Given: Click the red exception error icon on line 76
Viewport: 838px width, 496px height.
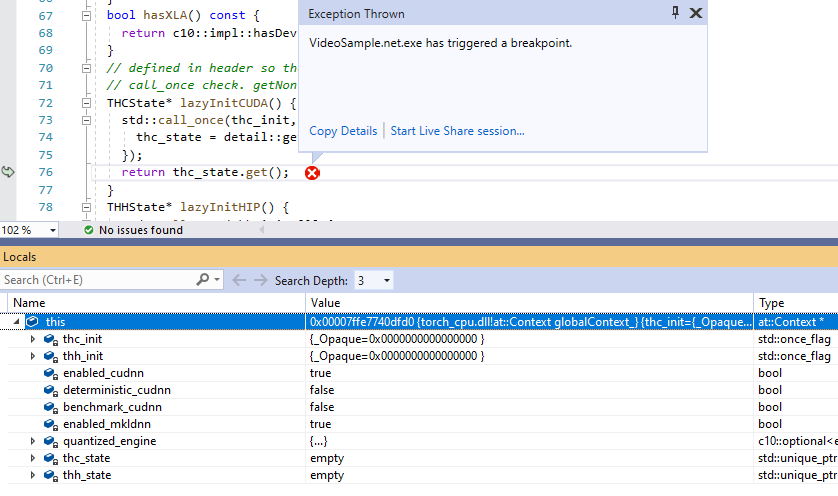Looking at the screenshot, I should [x=312, y=173].
